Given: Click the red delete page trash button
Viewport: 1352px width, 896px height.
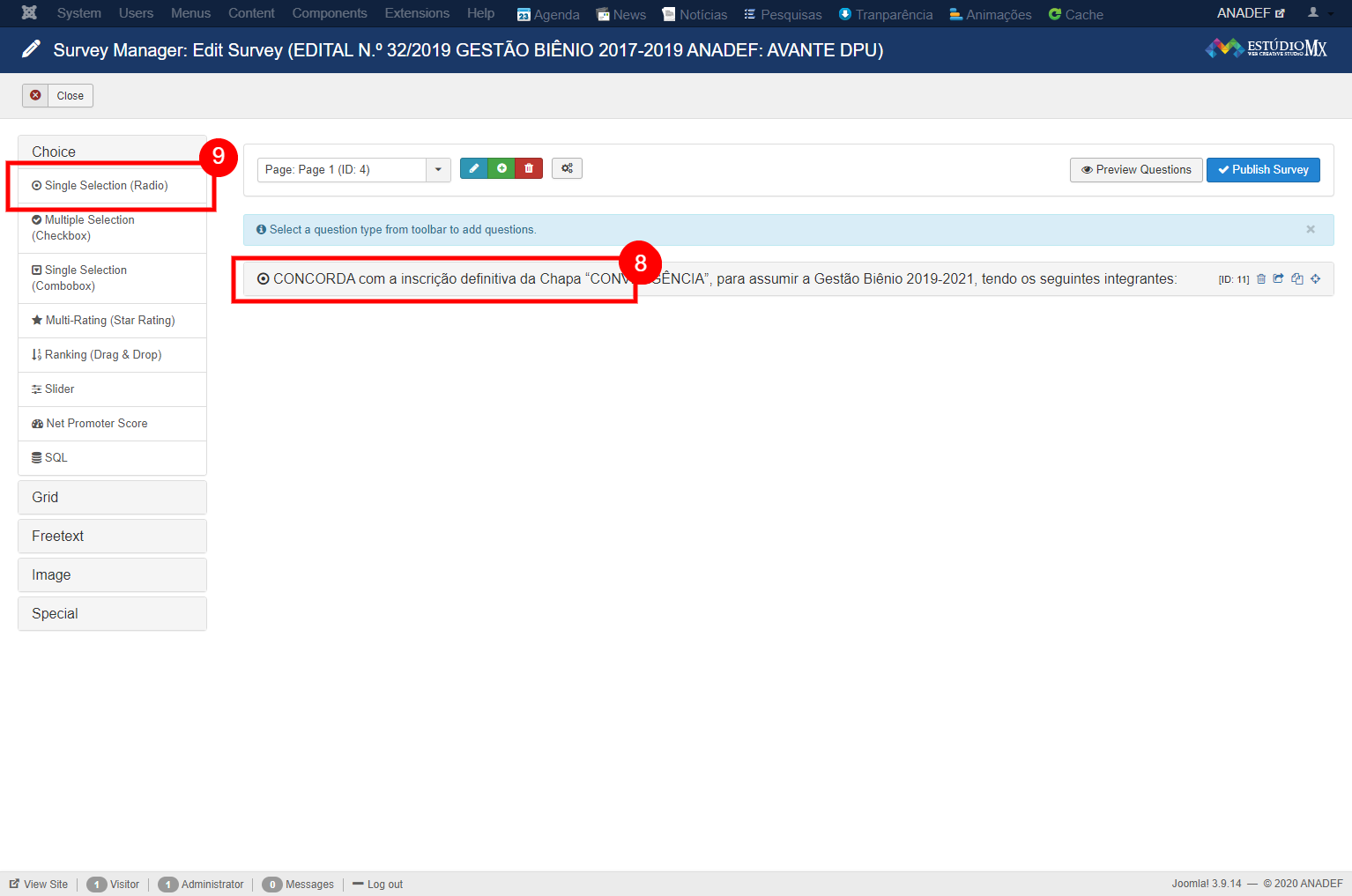Looking at the screenshot, I should pos(529,168).
